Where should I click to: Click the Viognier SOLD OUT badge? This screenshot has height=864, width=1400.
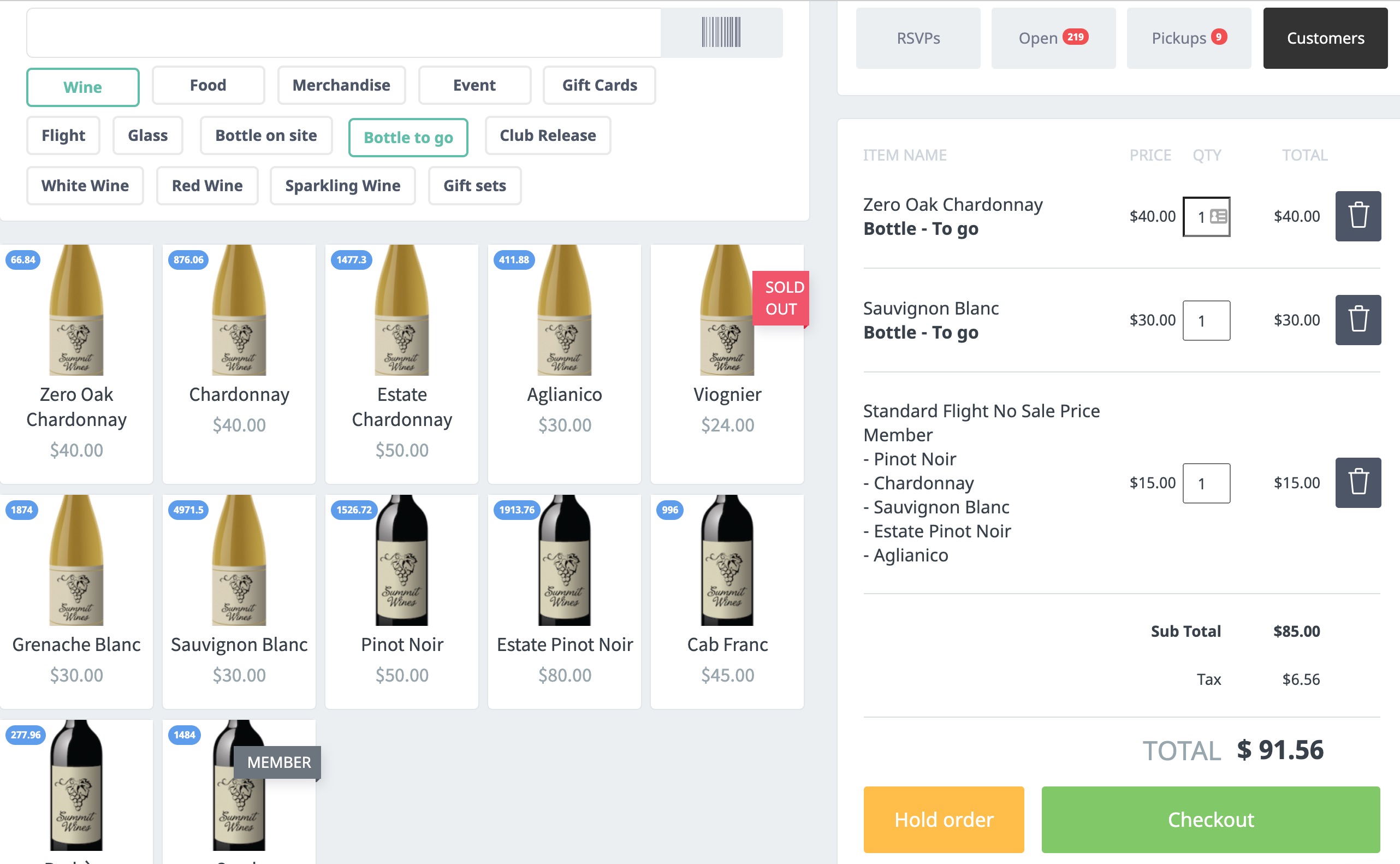(x=780, y=298)
